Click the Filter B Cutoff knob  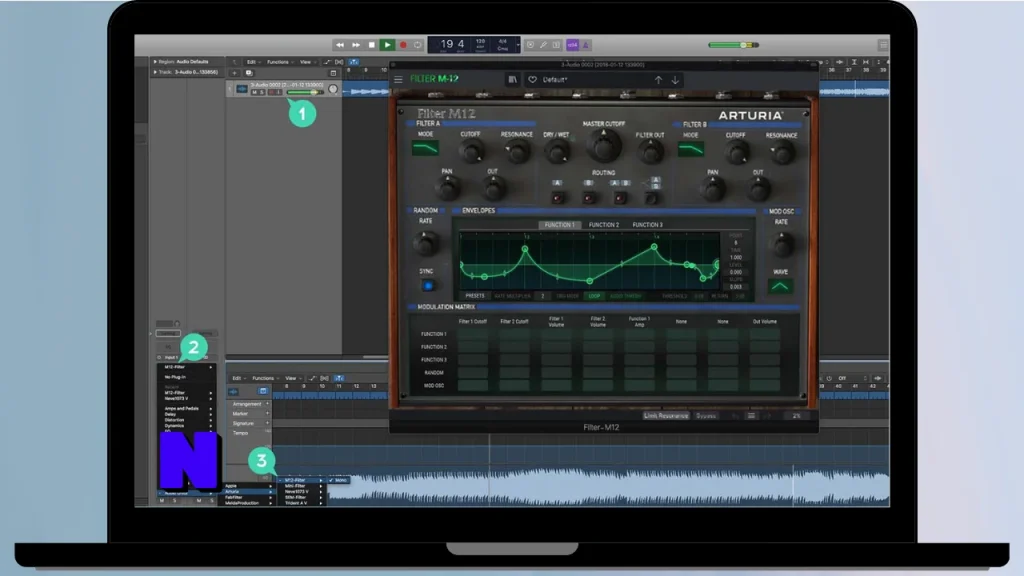(737, 153)
